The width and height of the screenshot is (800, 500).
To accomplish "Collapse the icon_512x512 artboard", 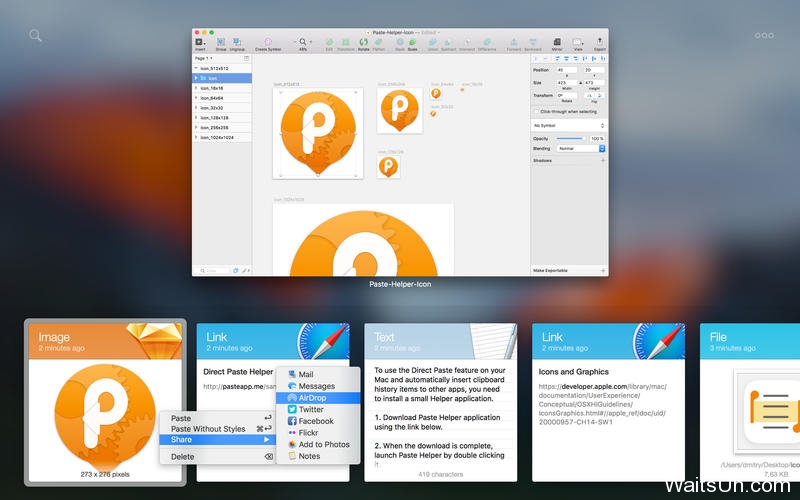I will 197,68.
